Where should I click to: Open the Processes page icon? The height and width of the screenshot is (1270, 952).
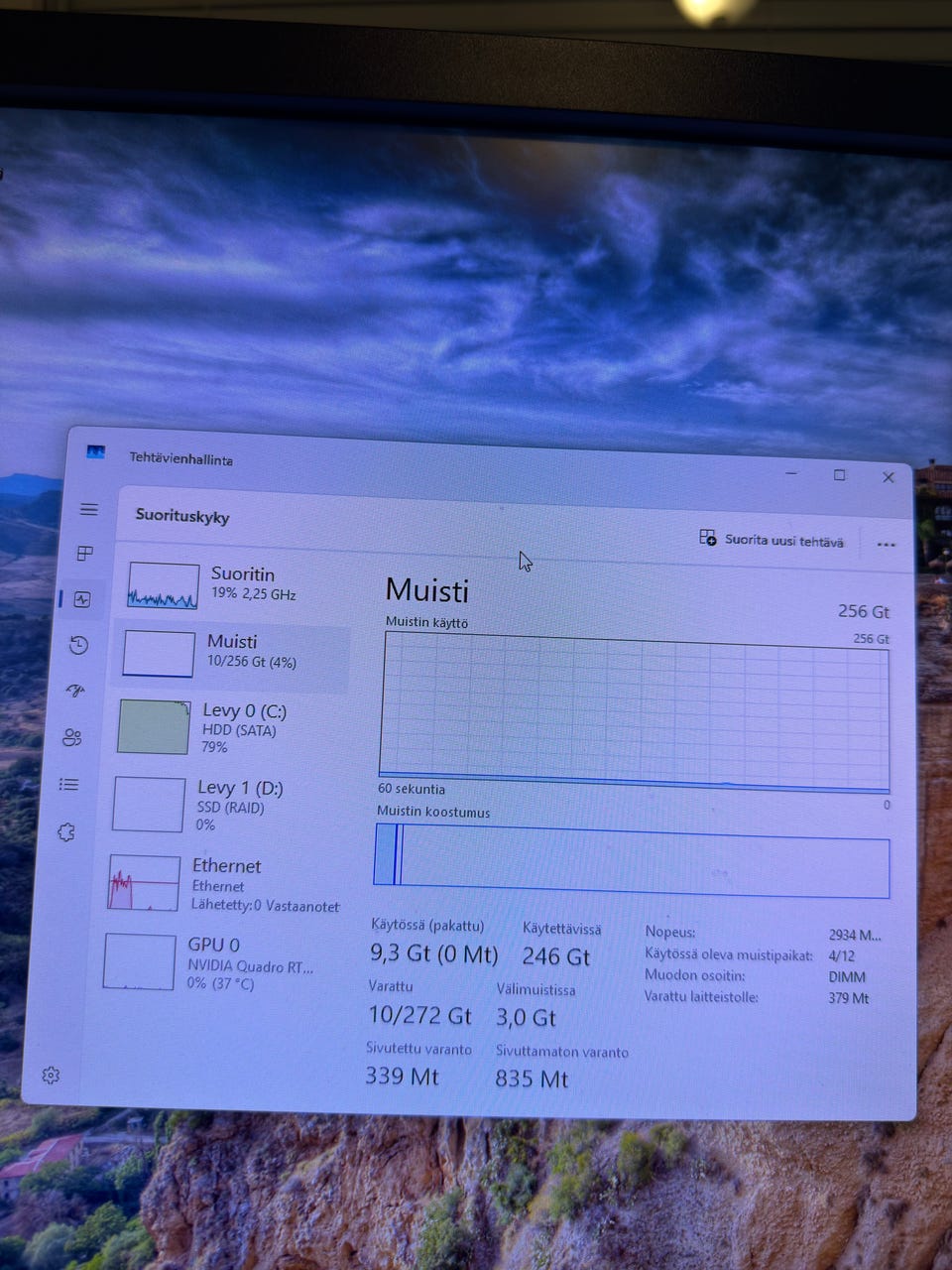point(85,554)
